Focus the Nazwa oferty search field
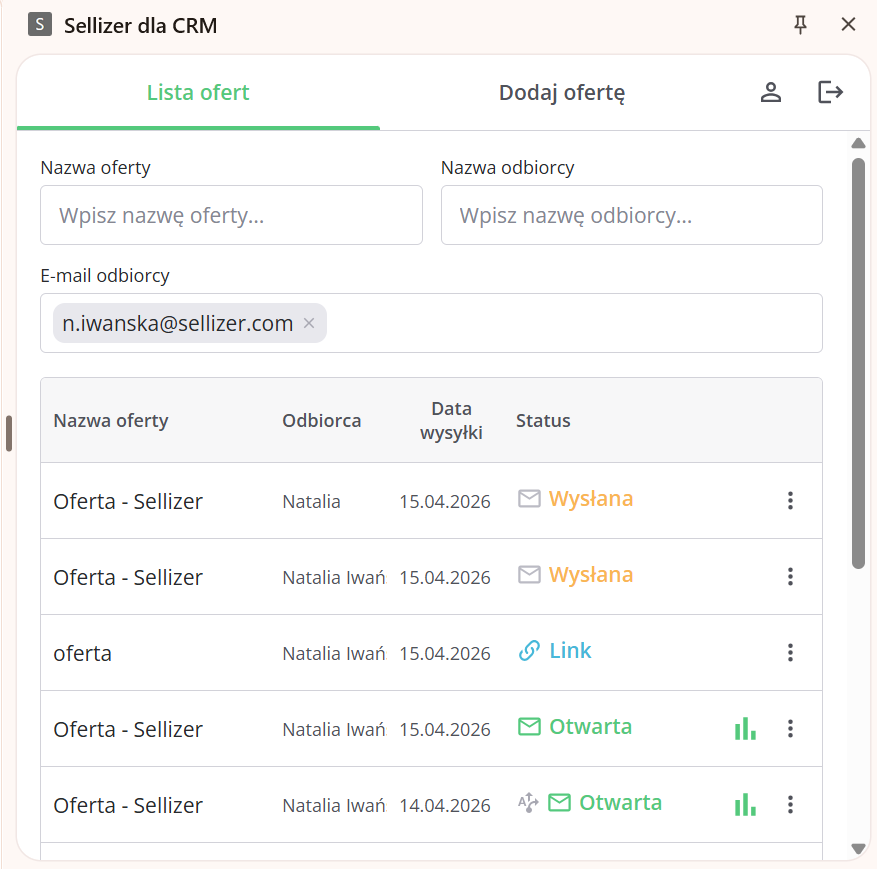This screenshot has width=877, height=869. click(x=231, y=215)
